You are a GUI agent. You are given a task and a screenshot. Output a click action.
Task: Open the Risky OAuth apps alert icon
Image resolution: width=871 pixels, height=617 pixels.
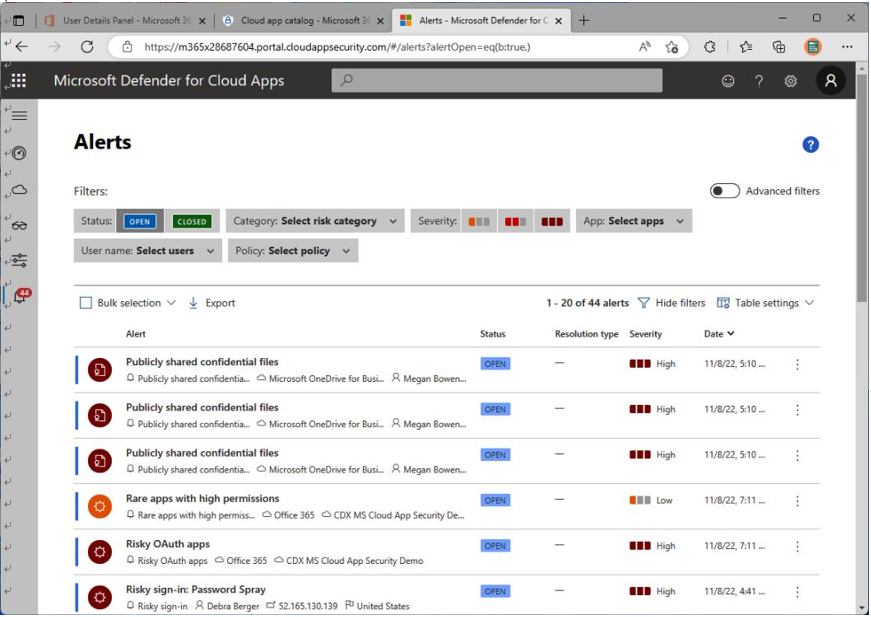point(100,551)
